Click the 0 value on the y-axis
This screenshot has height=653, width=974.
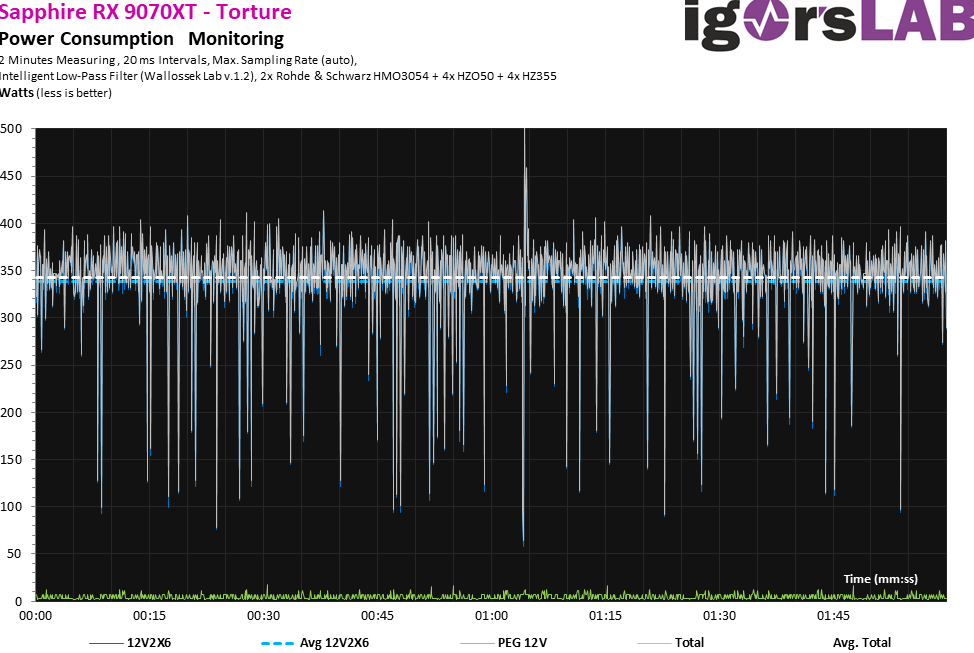(19, 601)
